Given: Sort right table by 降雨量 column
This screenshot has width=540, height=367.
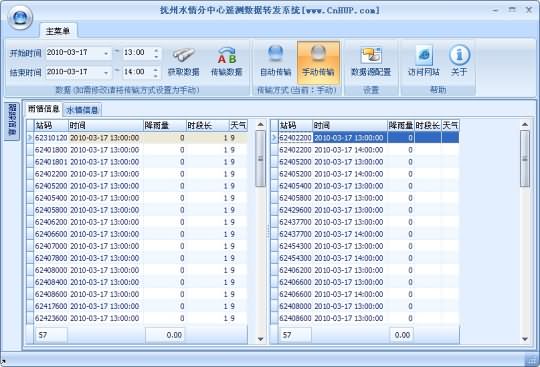Looking at the screenshot, I should (401, 125).
